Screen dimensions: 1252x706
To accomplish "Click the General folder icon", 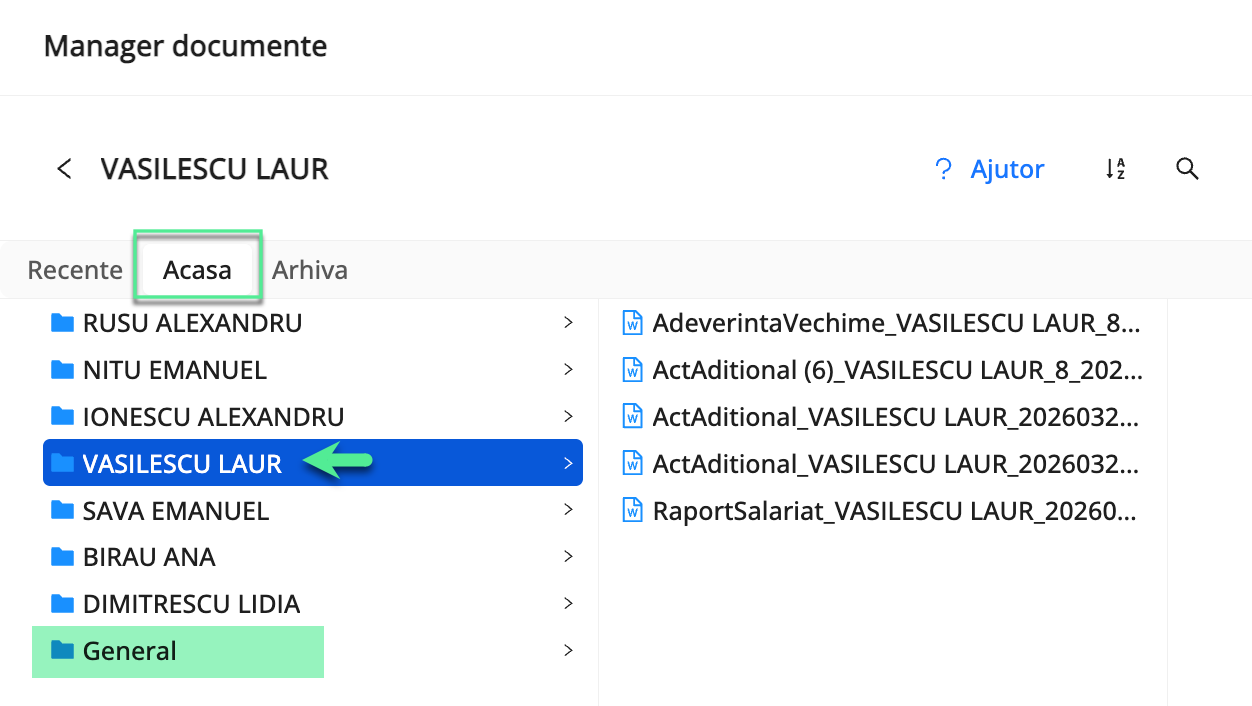I will (x=62, y=651).
